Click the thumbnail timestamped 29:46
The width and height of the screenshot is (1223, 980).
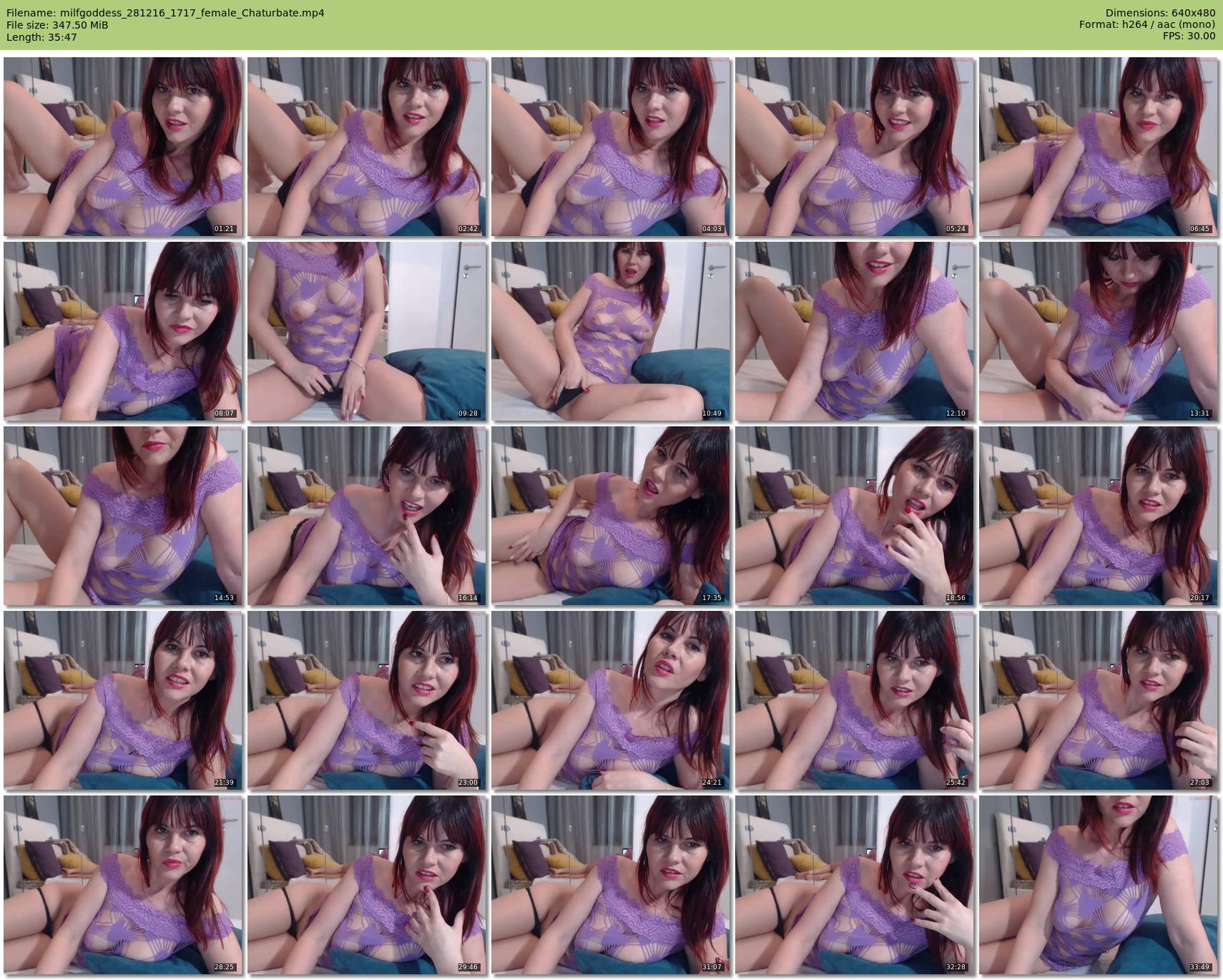(366, 885)
